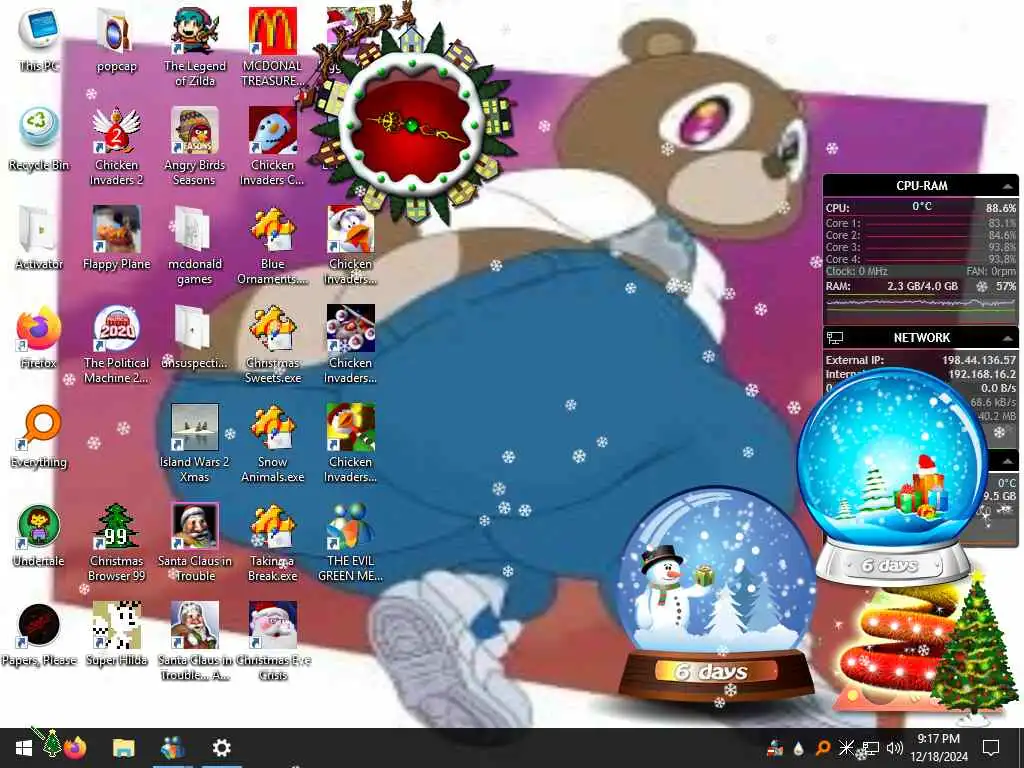Launch the Santa Claus in Trouble shortcut
The width and height of the screenshot is (1024, 768).
click(x=195, y=542)
